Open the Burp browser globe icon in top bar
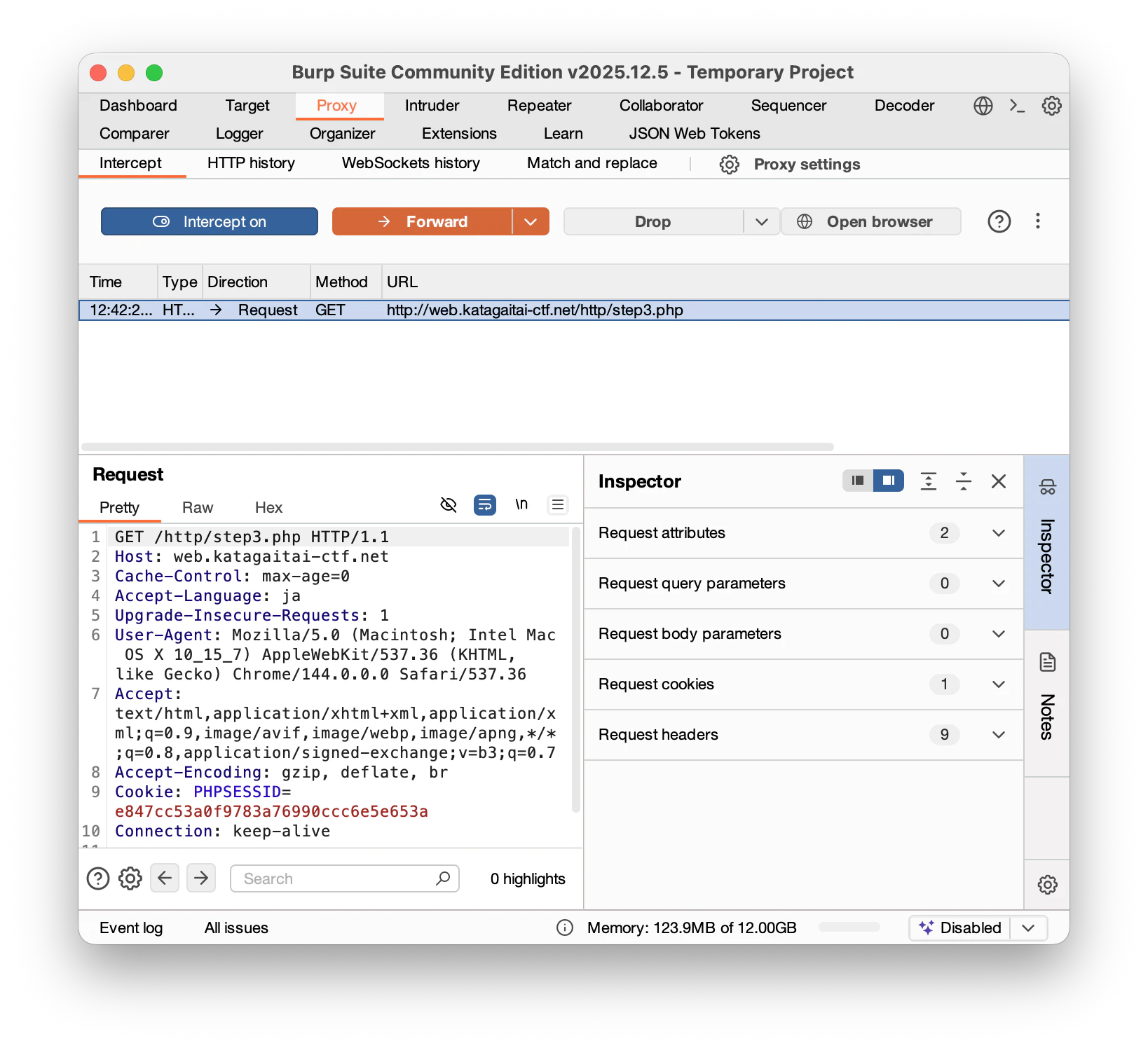The image size is (1148, 1048). pos(983,106)
